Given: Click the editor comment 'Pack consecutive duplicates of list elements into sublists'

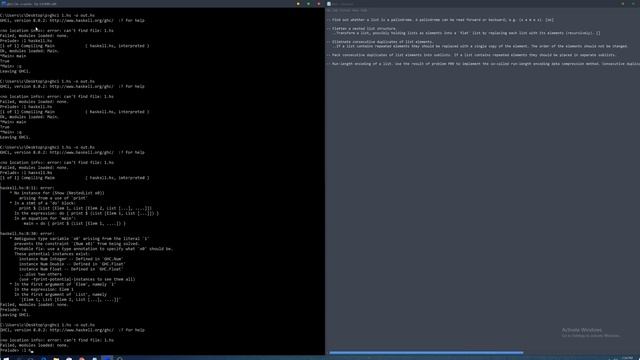Looking at the screenshot, I should pos(472,55).
